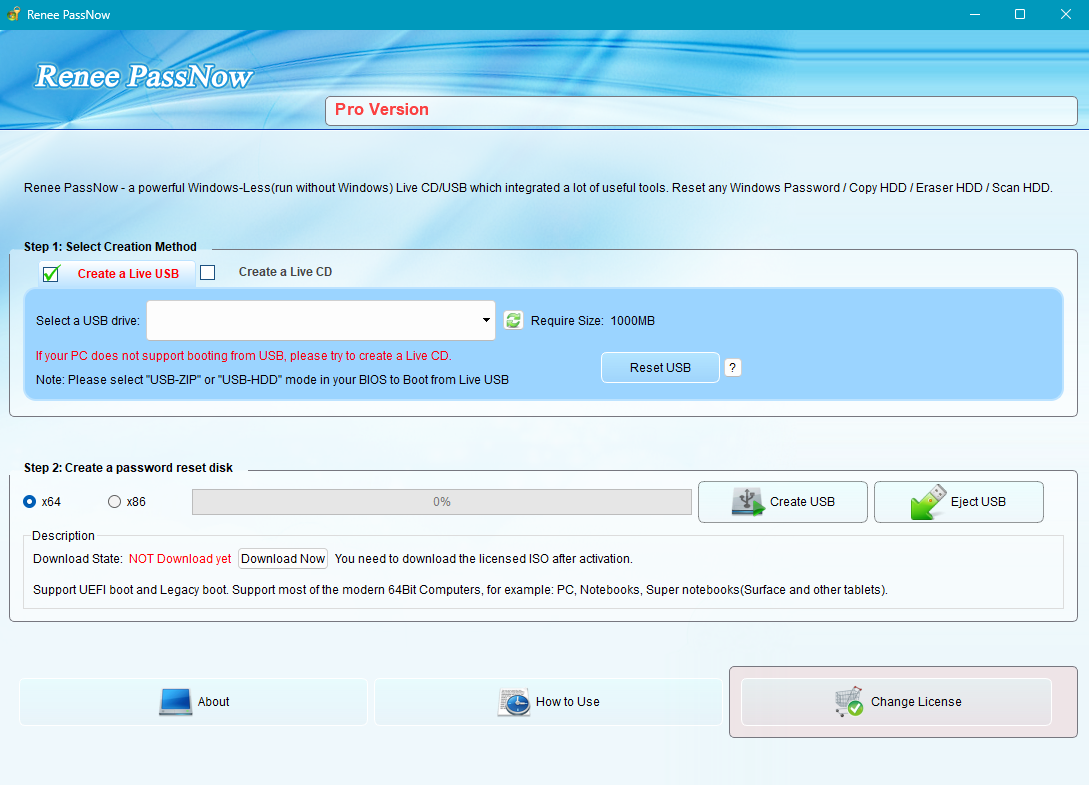1089x785 pixels.
Task: Click the Download Now button
Action: (283, 559)
